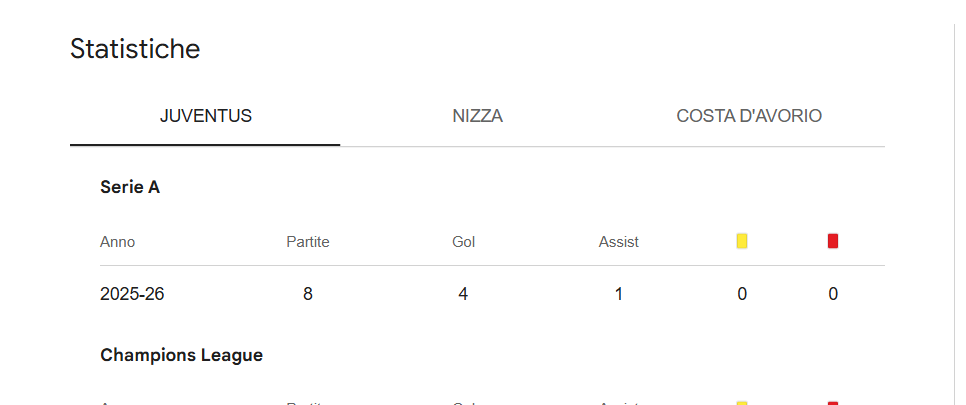The width and height of the screenshot is (966, 405).
Task: Switch to the JUVENTUS tab
Action: (205, 117)
